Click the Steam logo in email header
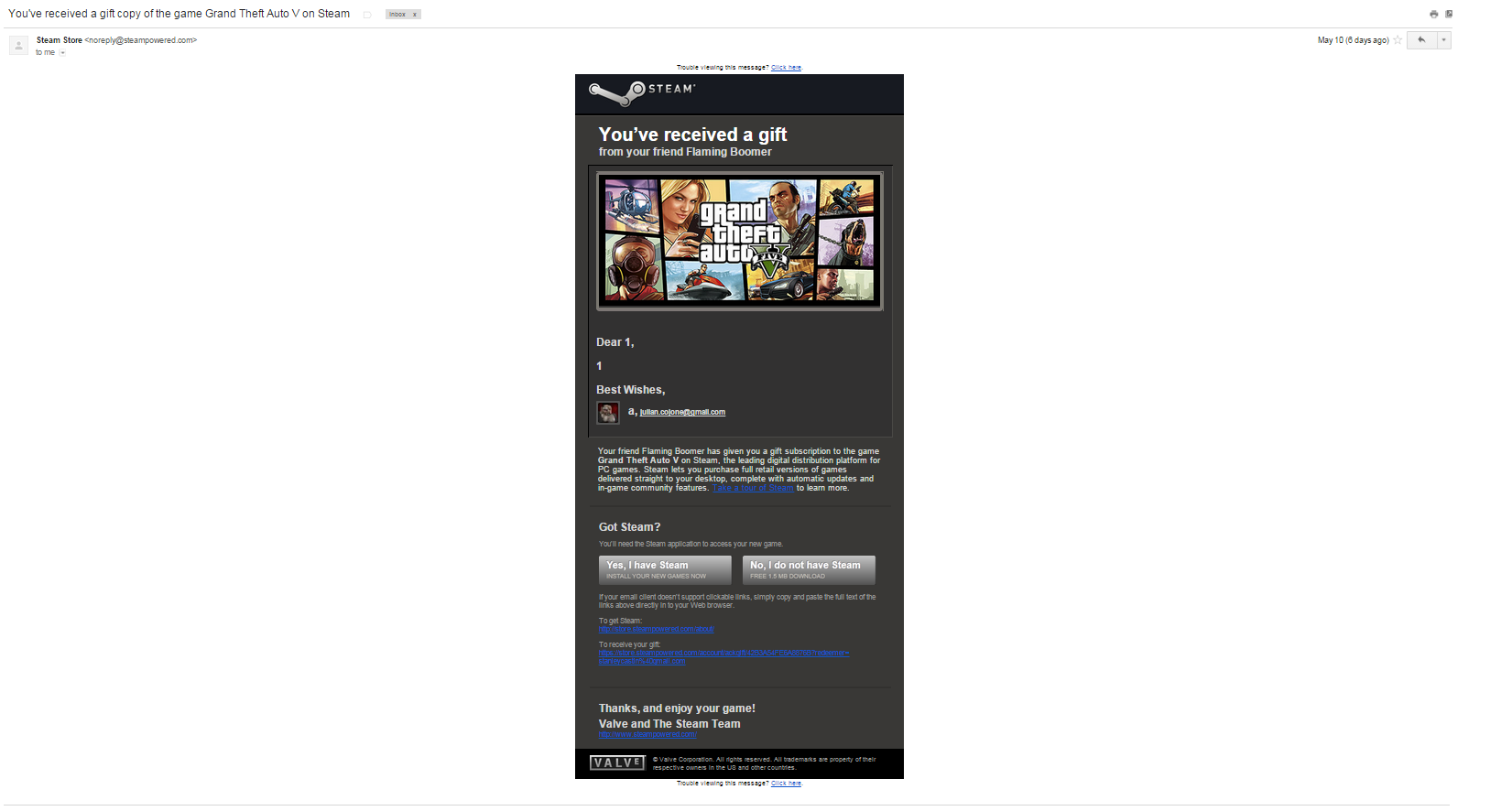Screen dimensions: 1512x811 642,92
